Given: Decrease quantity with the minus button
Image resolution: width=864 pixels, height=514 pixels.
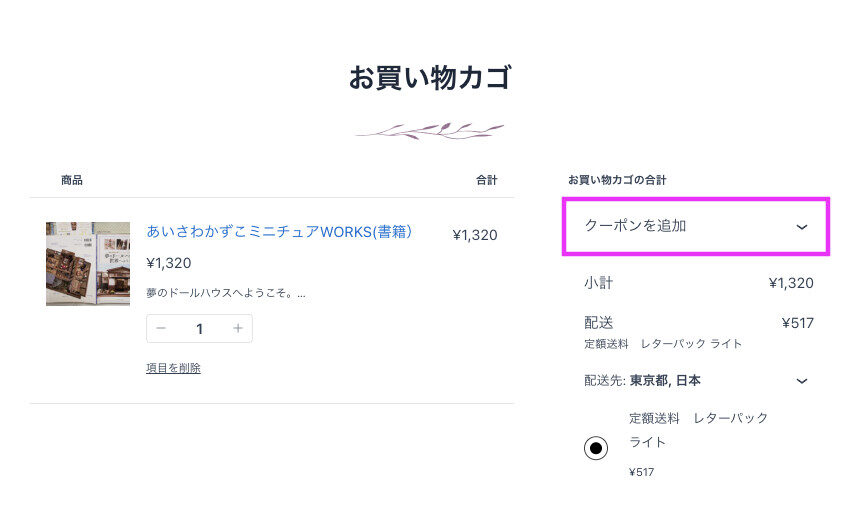Looking at the screenshot, I should point(161,328).
